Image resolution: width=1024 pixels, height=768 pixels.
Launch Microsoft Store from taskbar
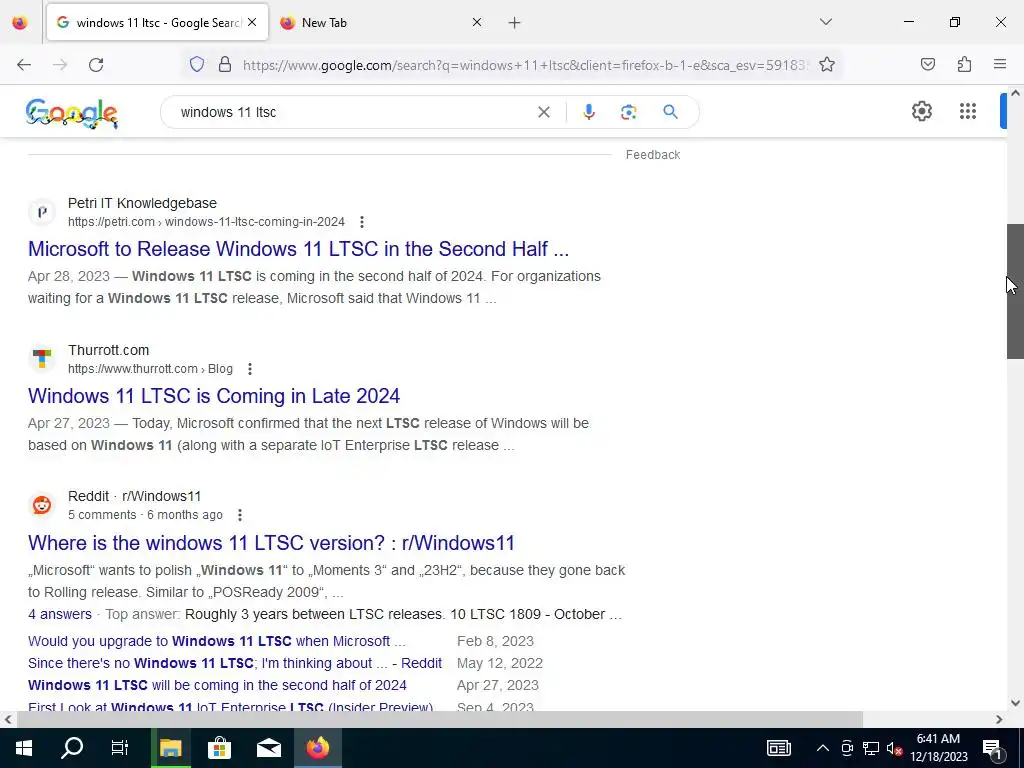[219, 748]
